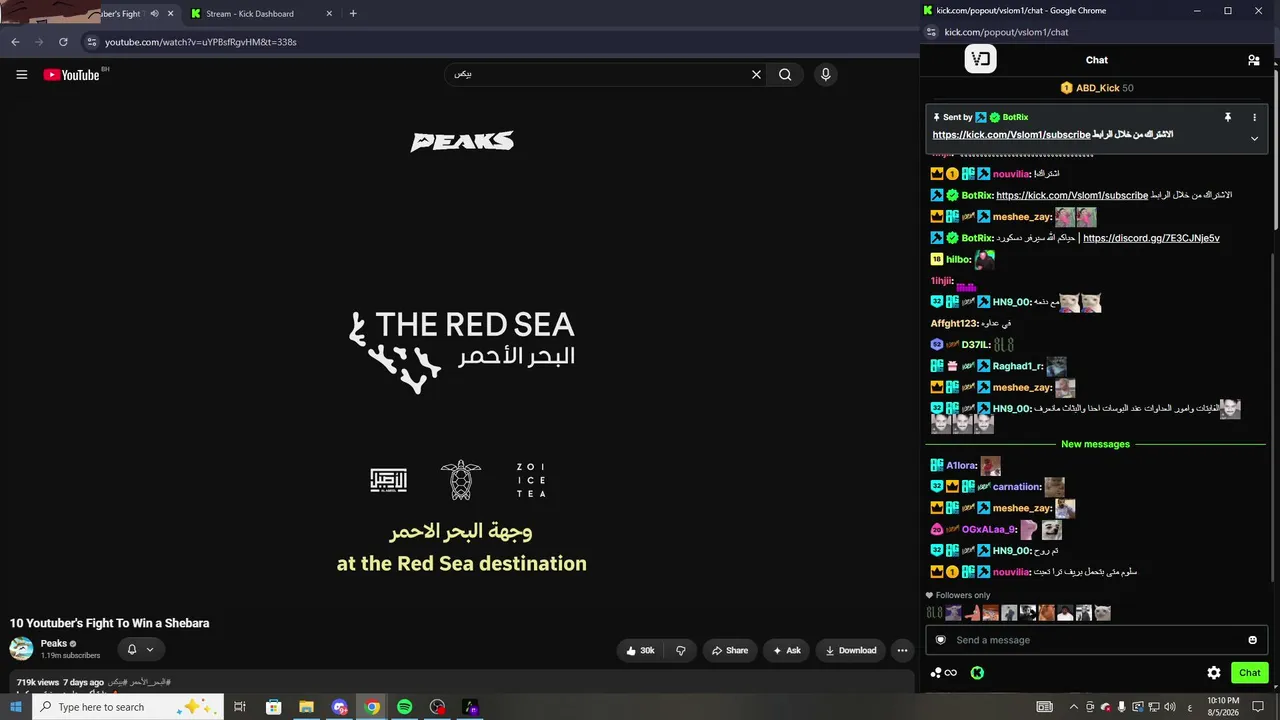This screenshot has width=1280, height=720.
Task: Open the Vslom1 channel logo in chat
Action: (981, 59)
